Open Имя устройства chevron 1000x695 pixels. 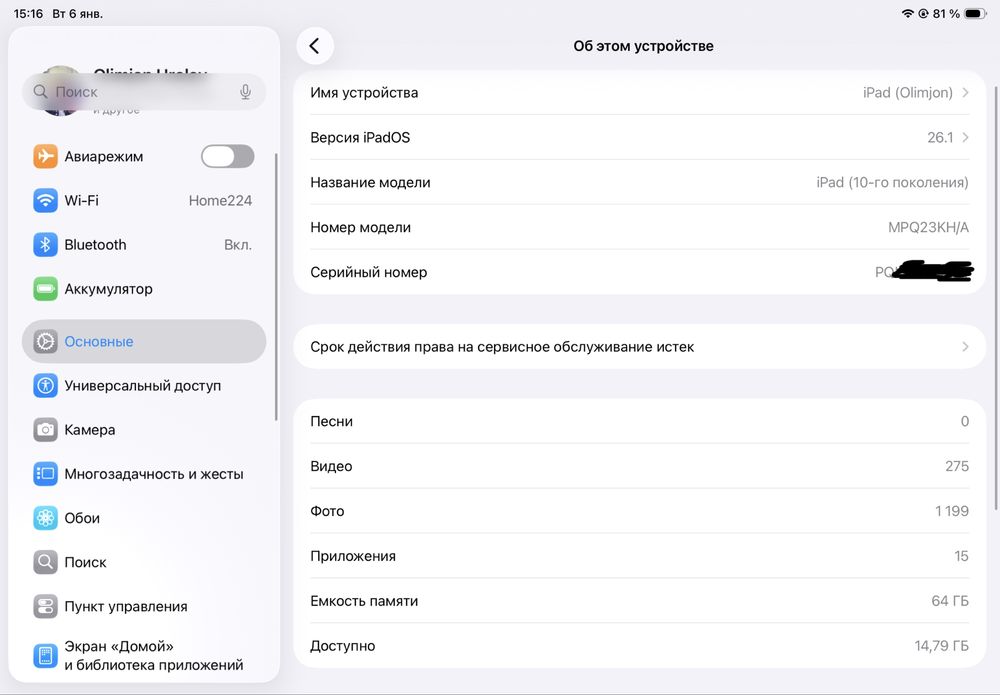tap(966, 92)
